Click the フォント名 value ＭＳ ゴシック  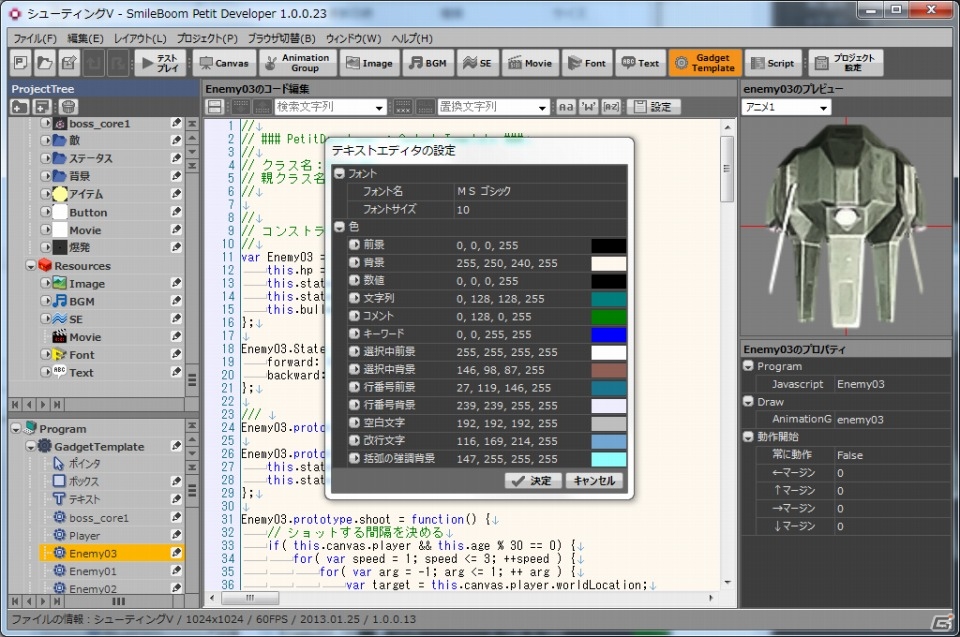pos(540,191)
